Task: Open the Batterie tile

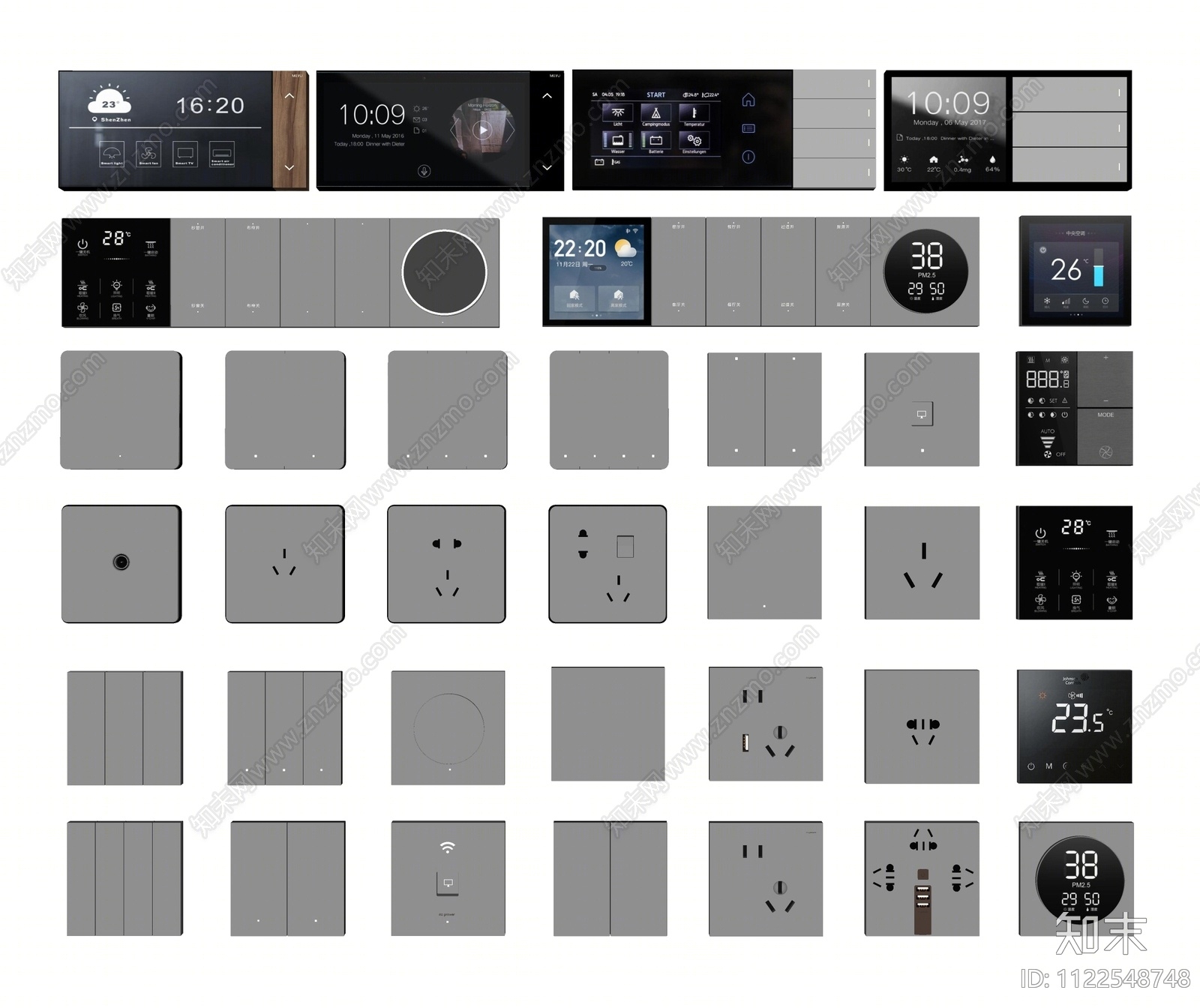Action: pos(655,142)
